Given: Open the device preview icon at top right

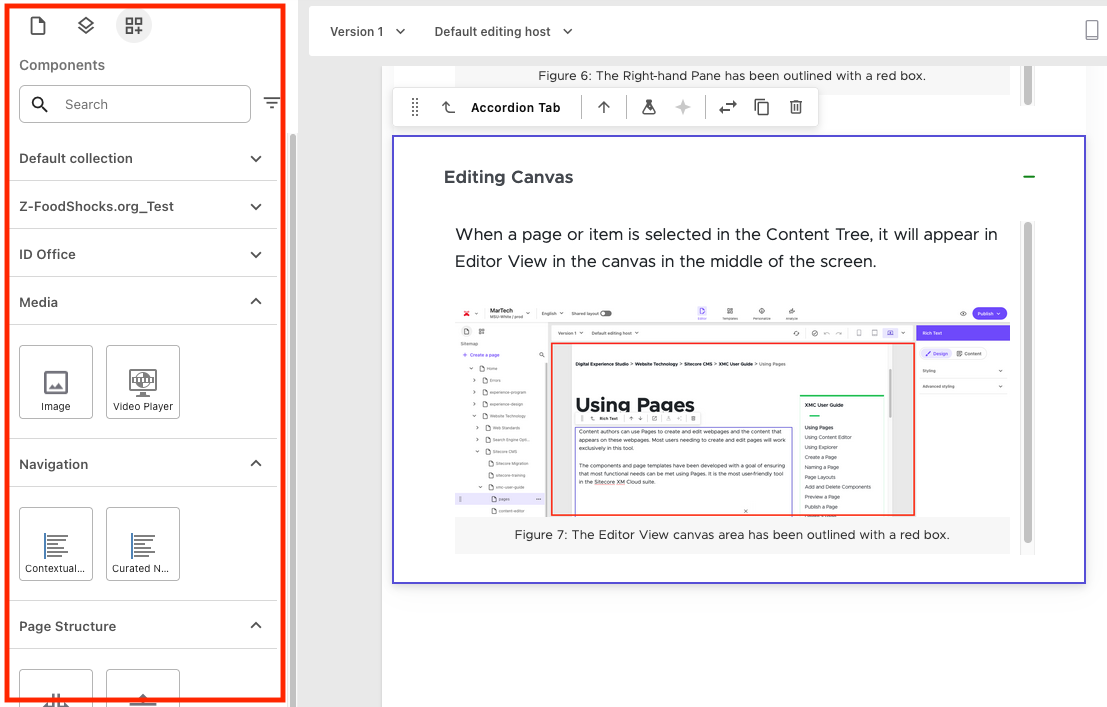Looking at the screenshot, I should [x=1092, y=30].
